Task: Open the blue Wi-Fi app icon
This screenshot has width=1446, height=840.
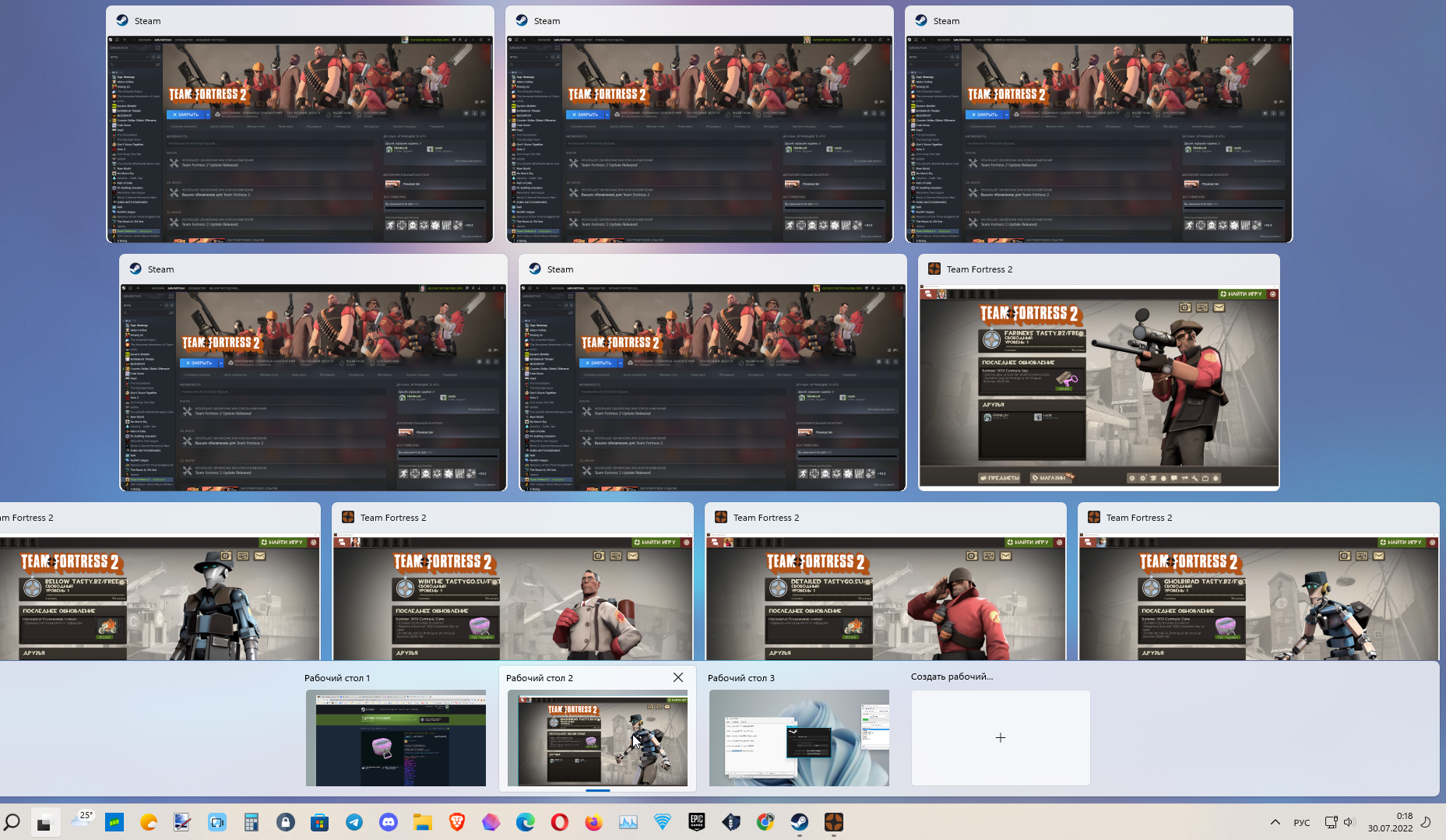Action: tap(662, 822)
